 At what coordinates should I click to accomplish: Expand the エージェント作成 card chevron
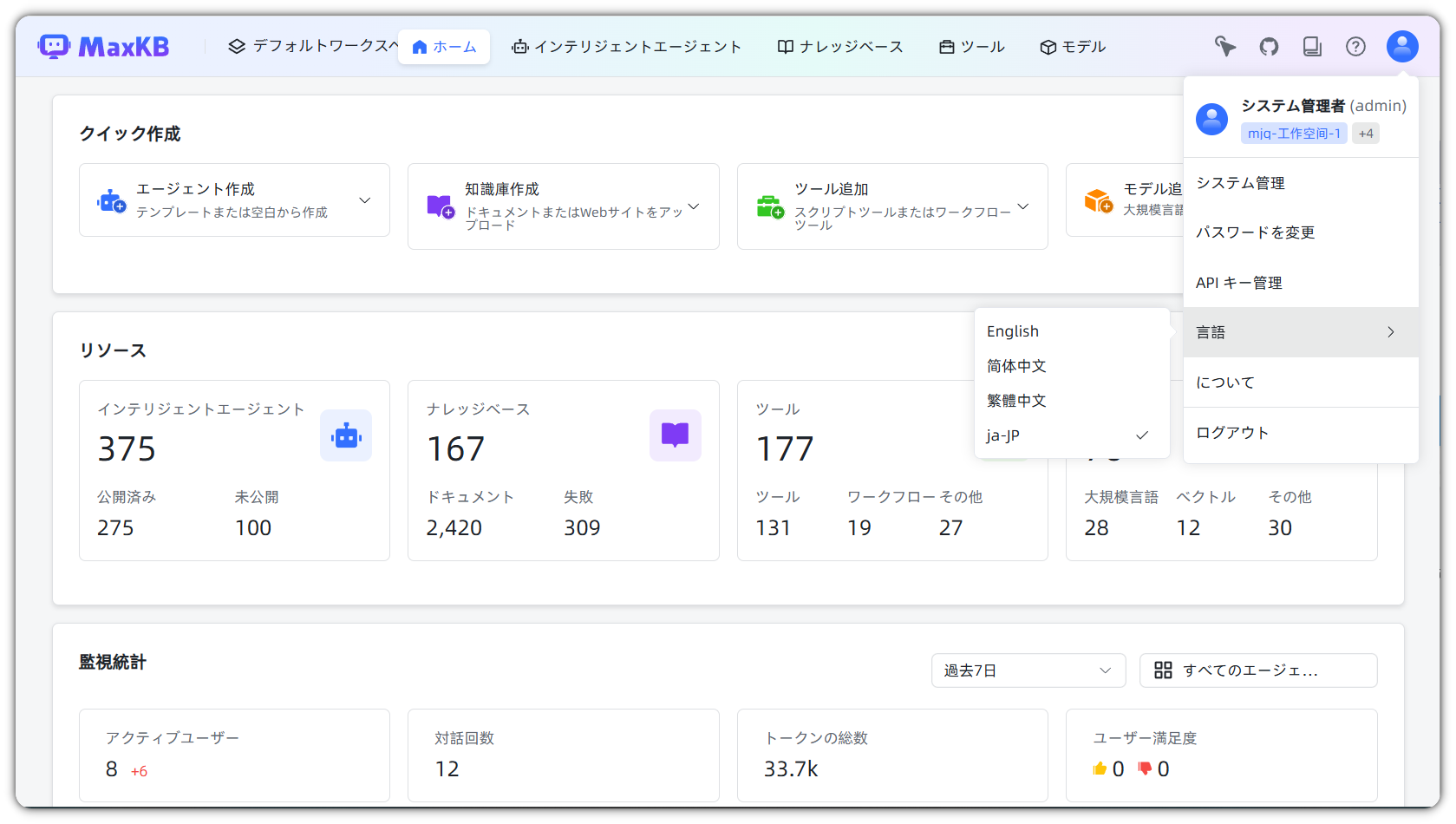pos(365,200)
